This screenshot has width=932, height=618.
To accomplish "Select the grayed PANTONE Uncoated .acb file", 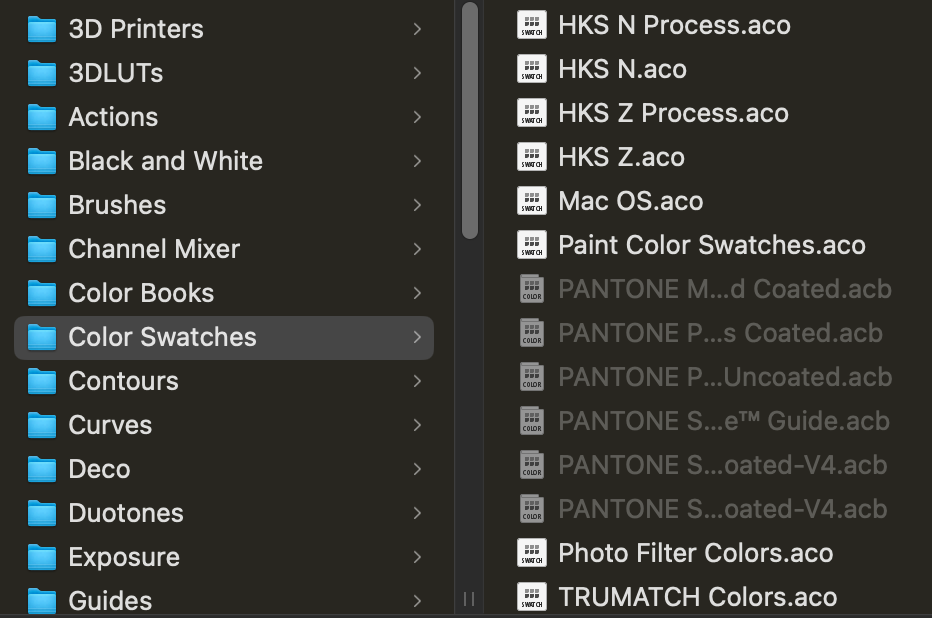I will 727,376.
